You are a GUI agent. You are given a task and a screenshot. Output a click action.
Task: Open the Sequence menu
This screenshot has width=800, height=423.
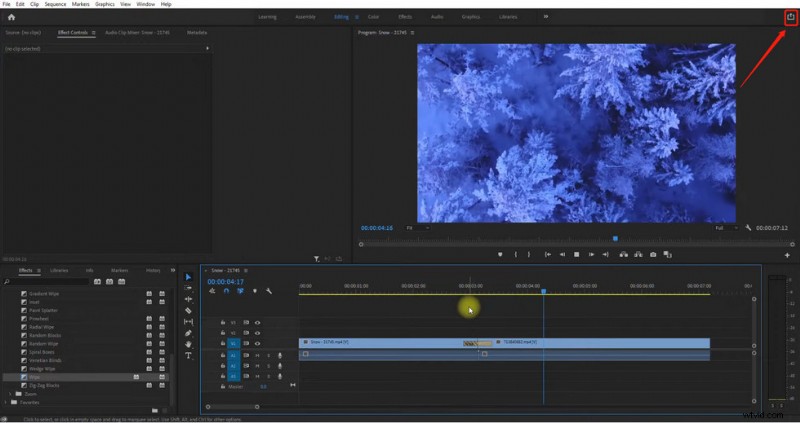click(55, 4)
